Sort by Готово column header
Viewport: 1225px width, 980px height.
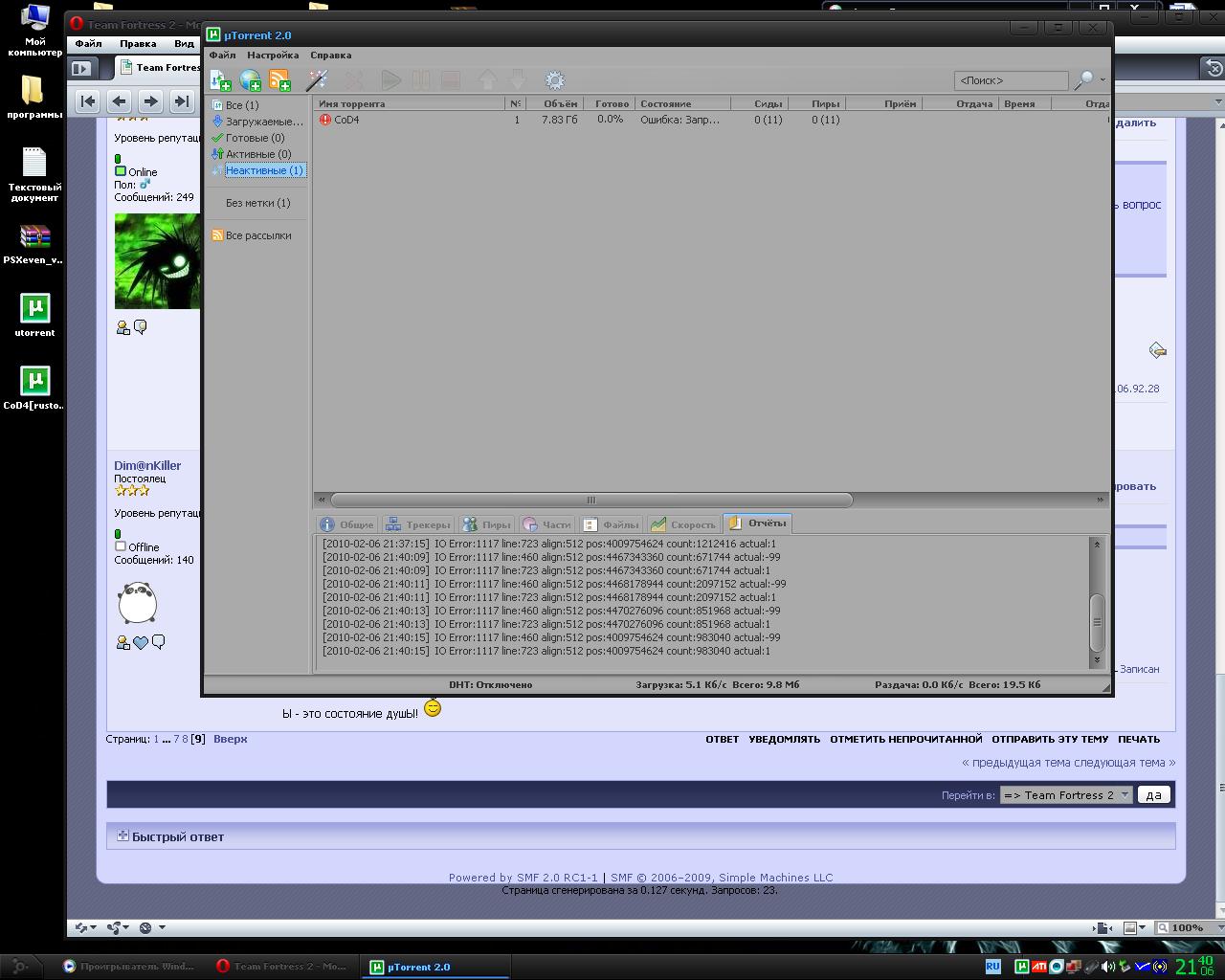[607, 103]
